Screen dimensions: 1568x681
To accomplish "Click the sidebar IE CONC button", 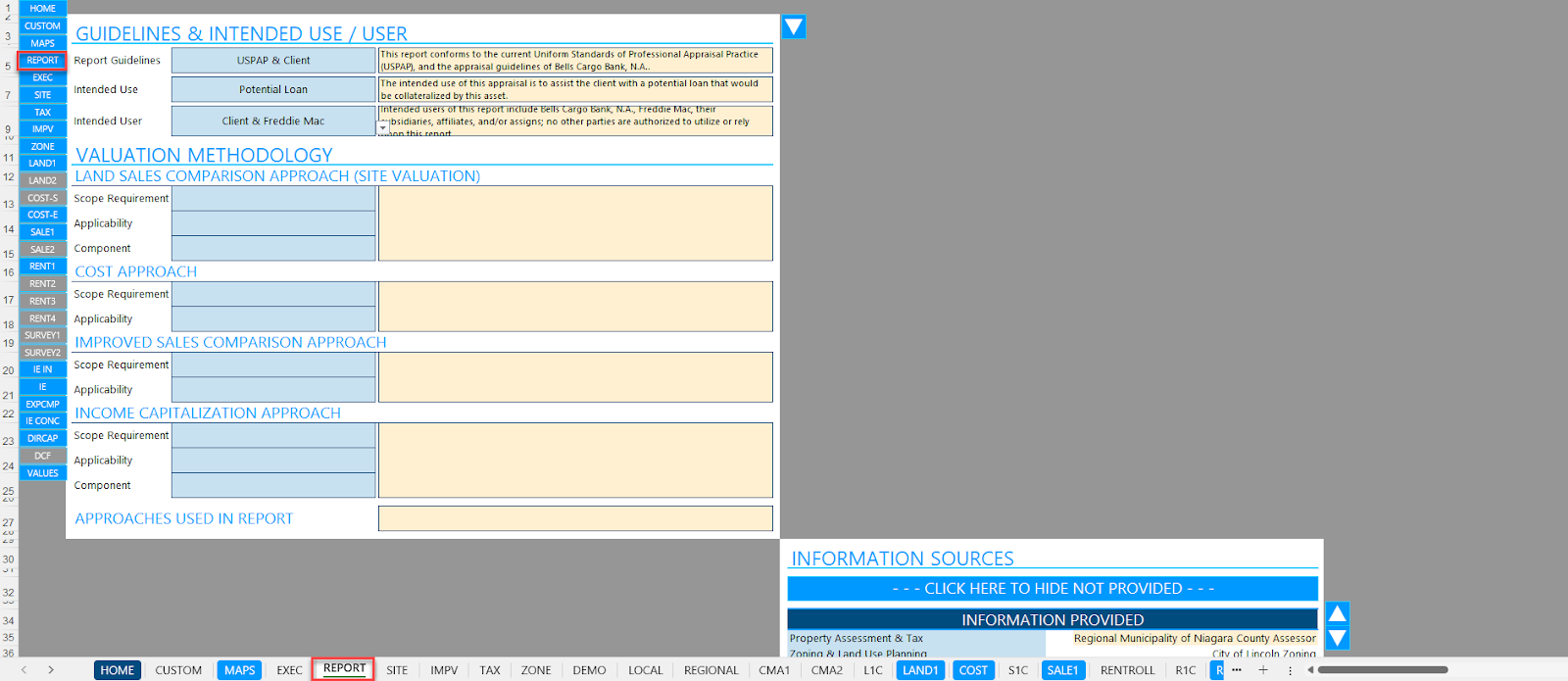I will tap(42, 421).
